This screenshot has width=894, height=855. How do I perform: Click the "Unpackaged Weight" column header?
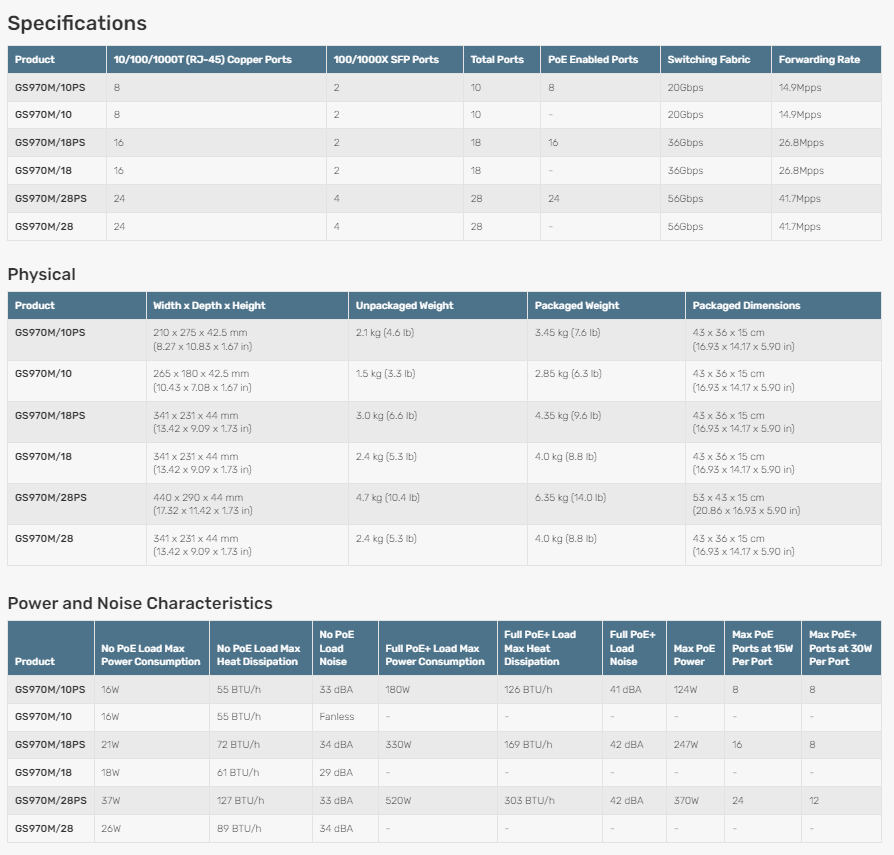[404, 306]
